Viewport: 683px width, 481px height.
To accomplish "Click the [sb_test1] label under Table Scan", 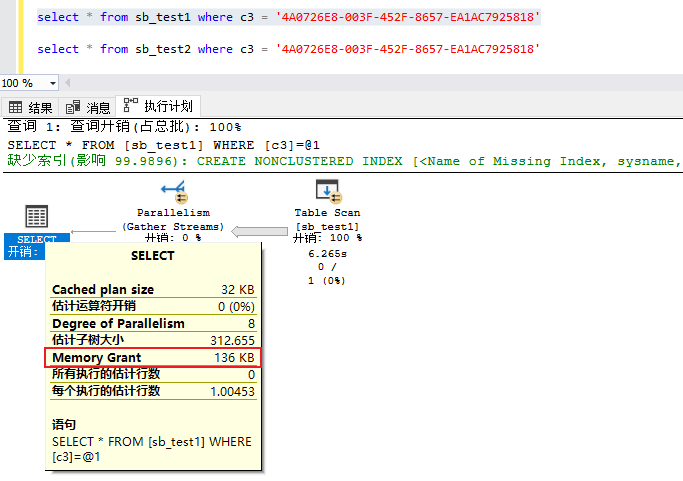I will 327,226.
